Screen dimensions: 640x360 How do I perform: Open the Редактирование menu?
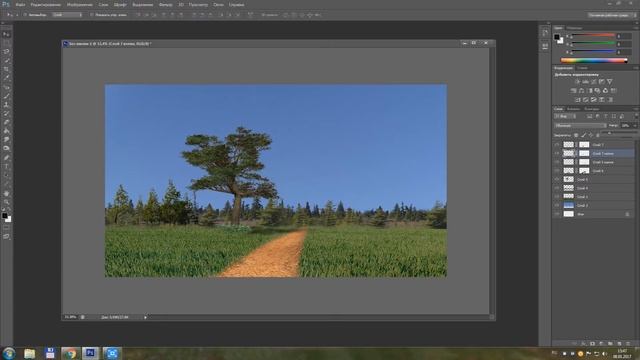click(x=46, y=4)
